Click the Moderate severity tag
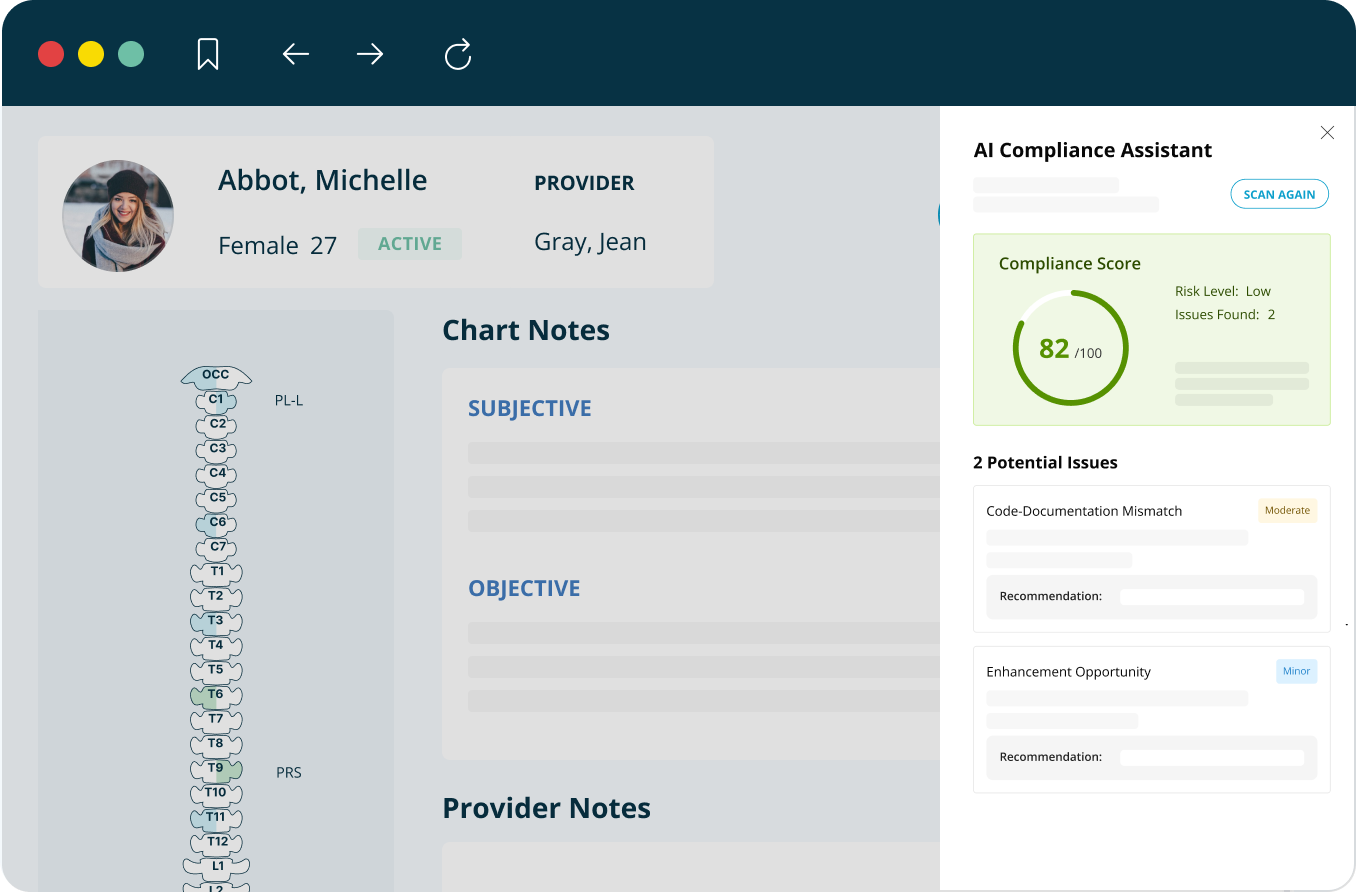This screenshot has width=1356, height=892. point(1287,510)
